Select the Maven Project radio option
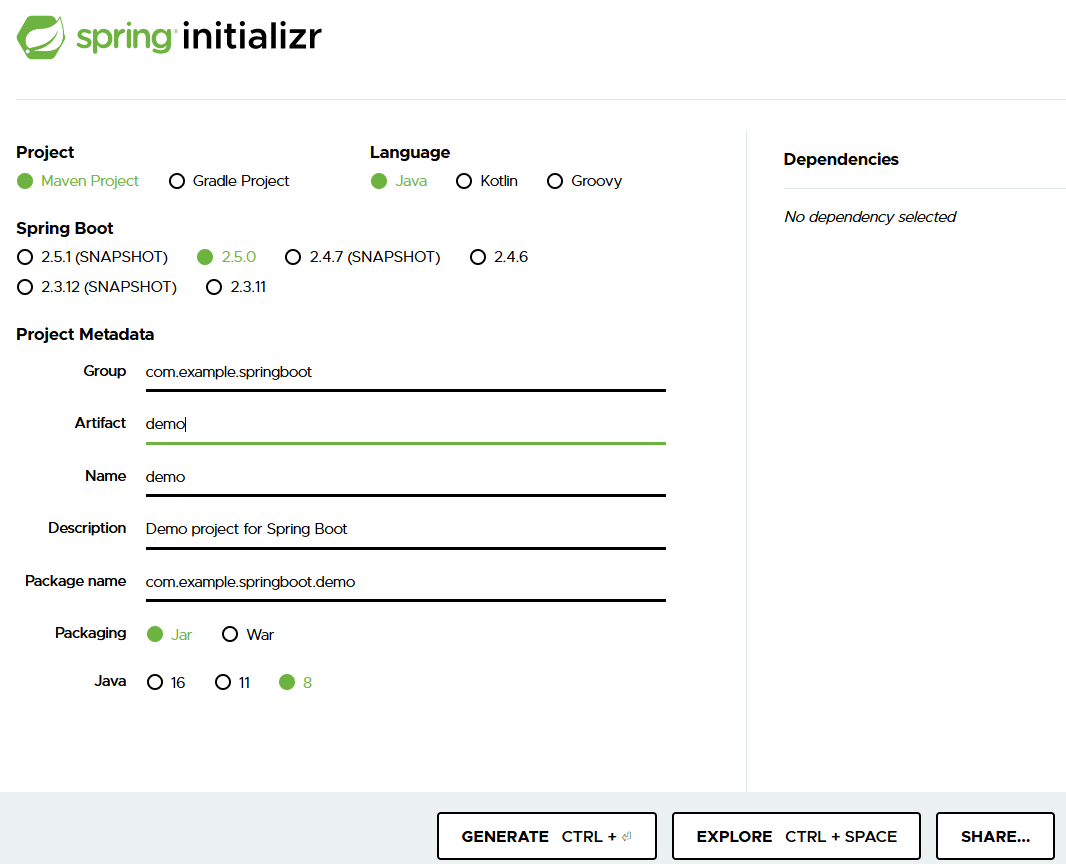 78,181
